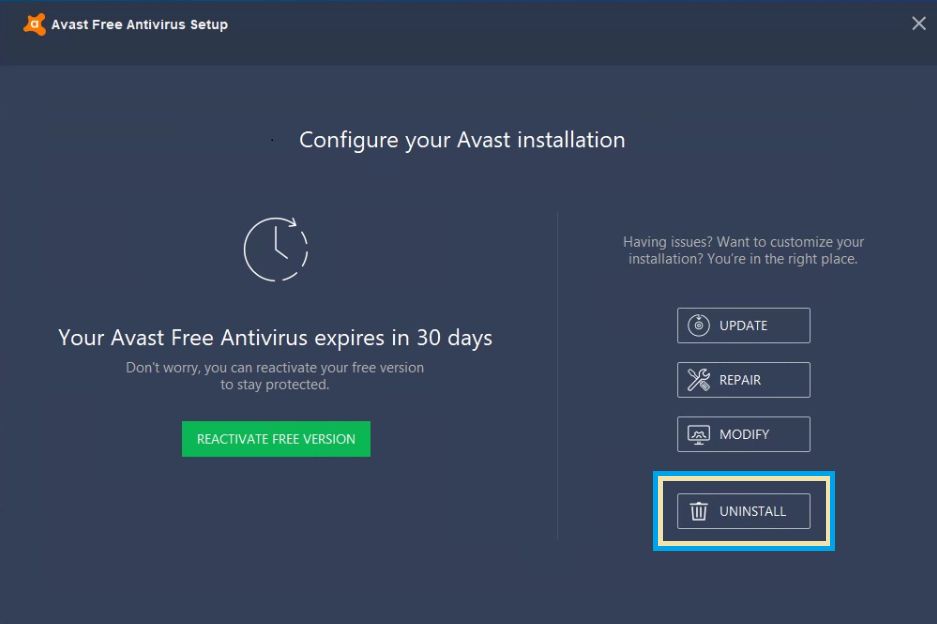Click 'Don't worry, you can reactivate' text
This screenshot has width=937, height=624.
275,376
